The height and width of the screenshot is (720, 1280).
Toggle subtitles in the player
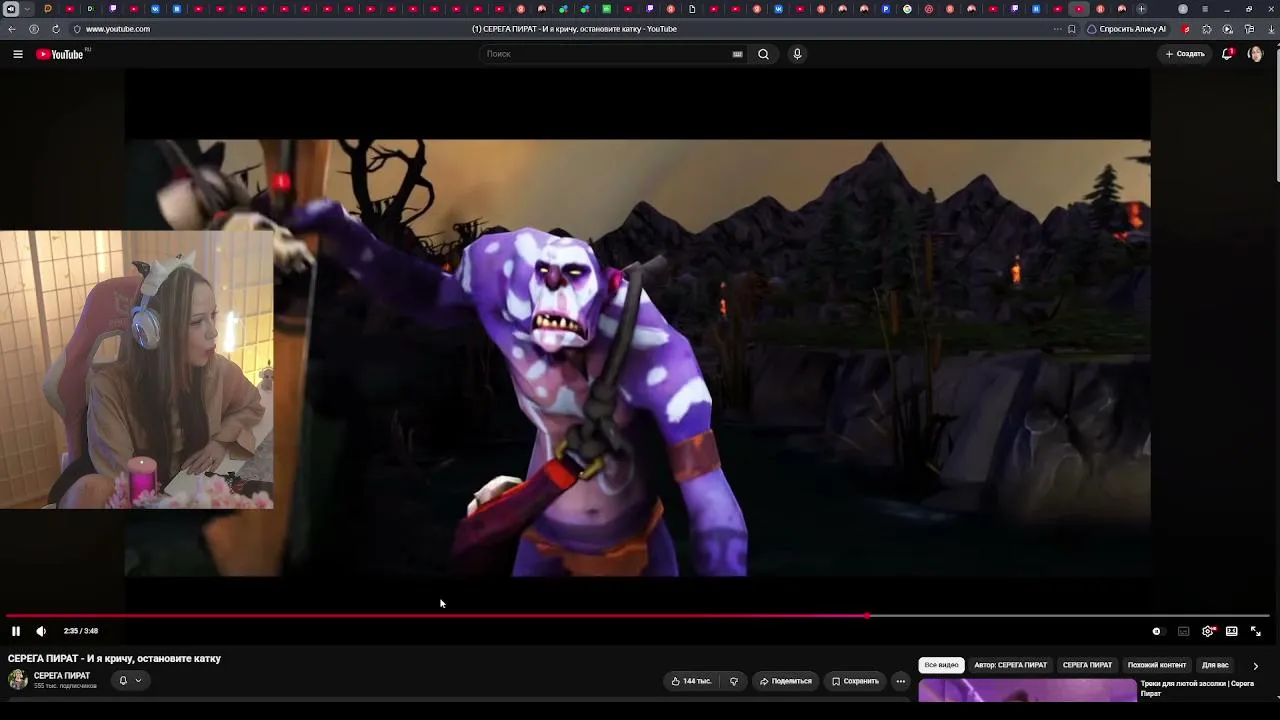point(1184,631)
